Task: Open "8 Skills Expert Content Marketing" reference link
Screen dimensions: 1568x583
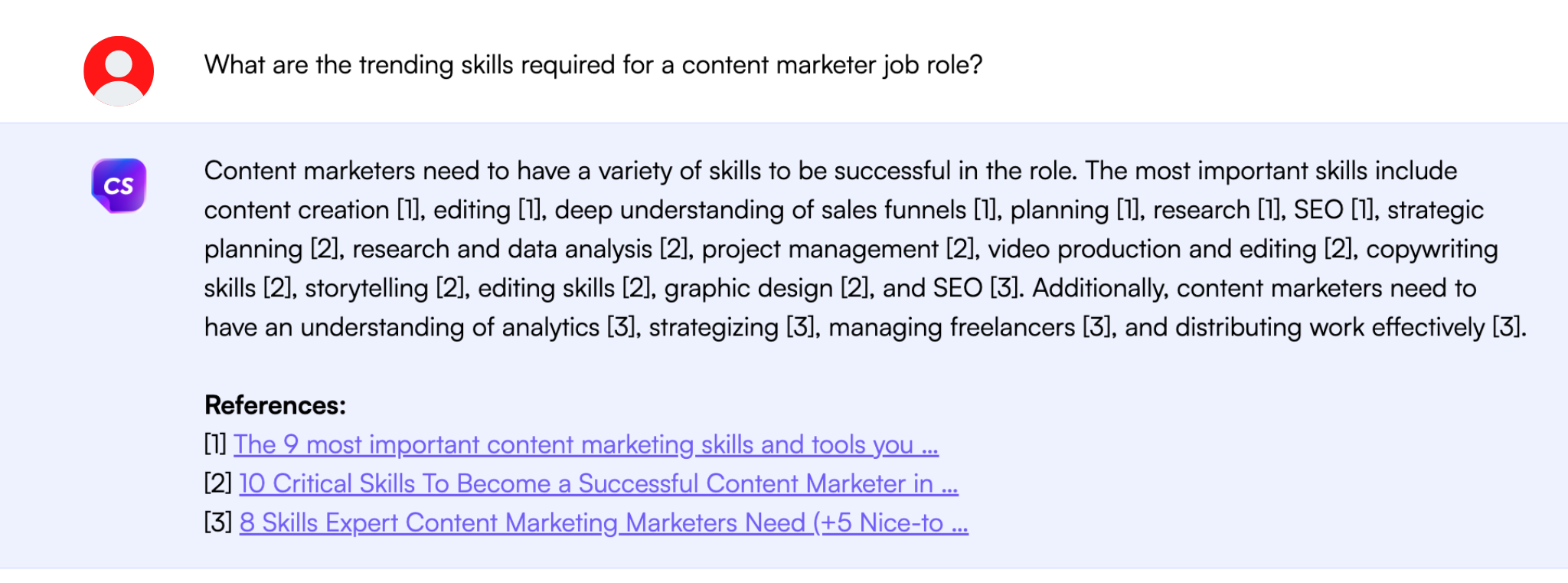Action: coord(603,523)
